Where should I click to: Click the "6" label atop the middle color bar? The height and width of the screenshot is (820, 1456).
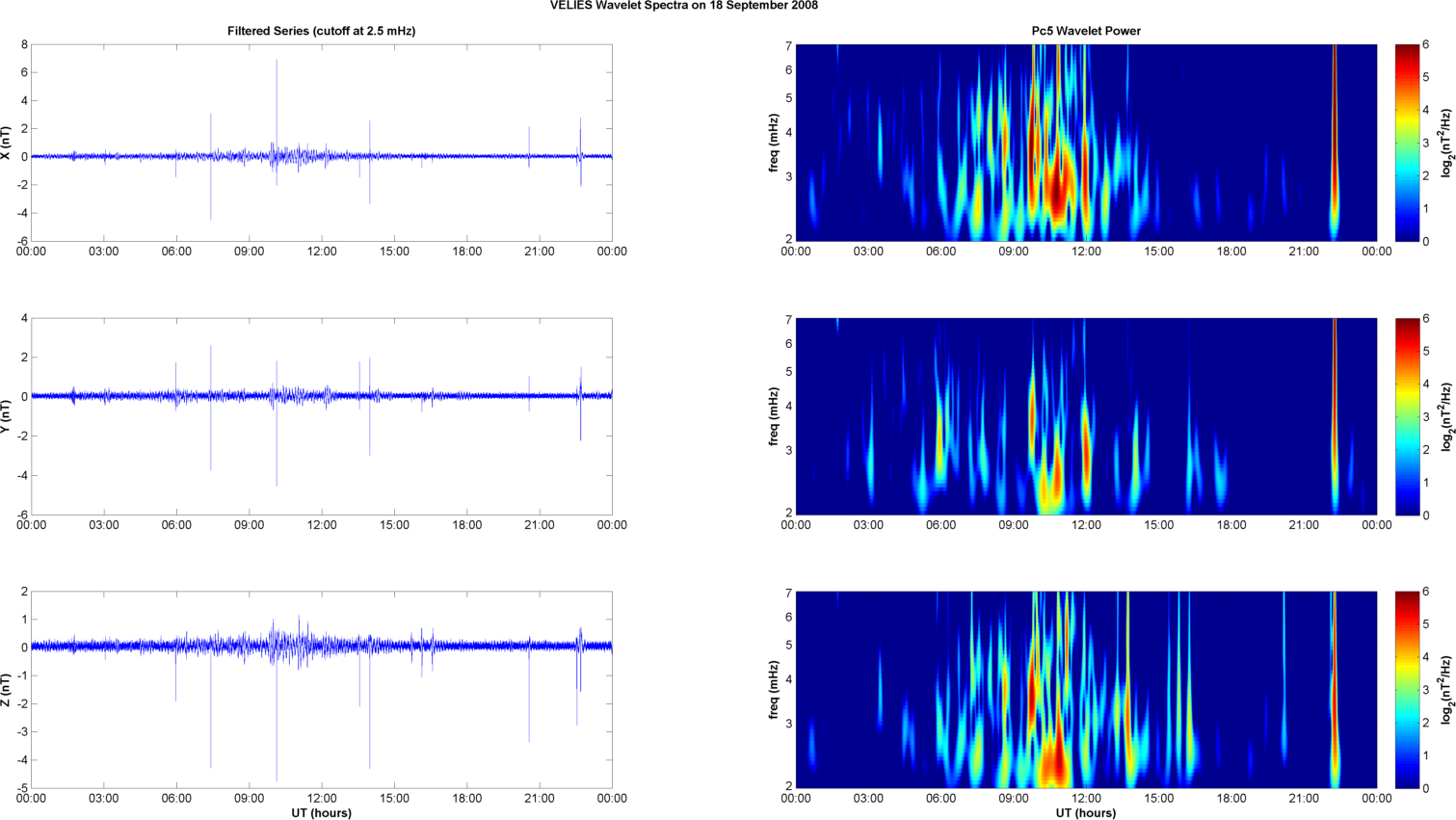pos(1426,319)
